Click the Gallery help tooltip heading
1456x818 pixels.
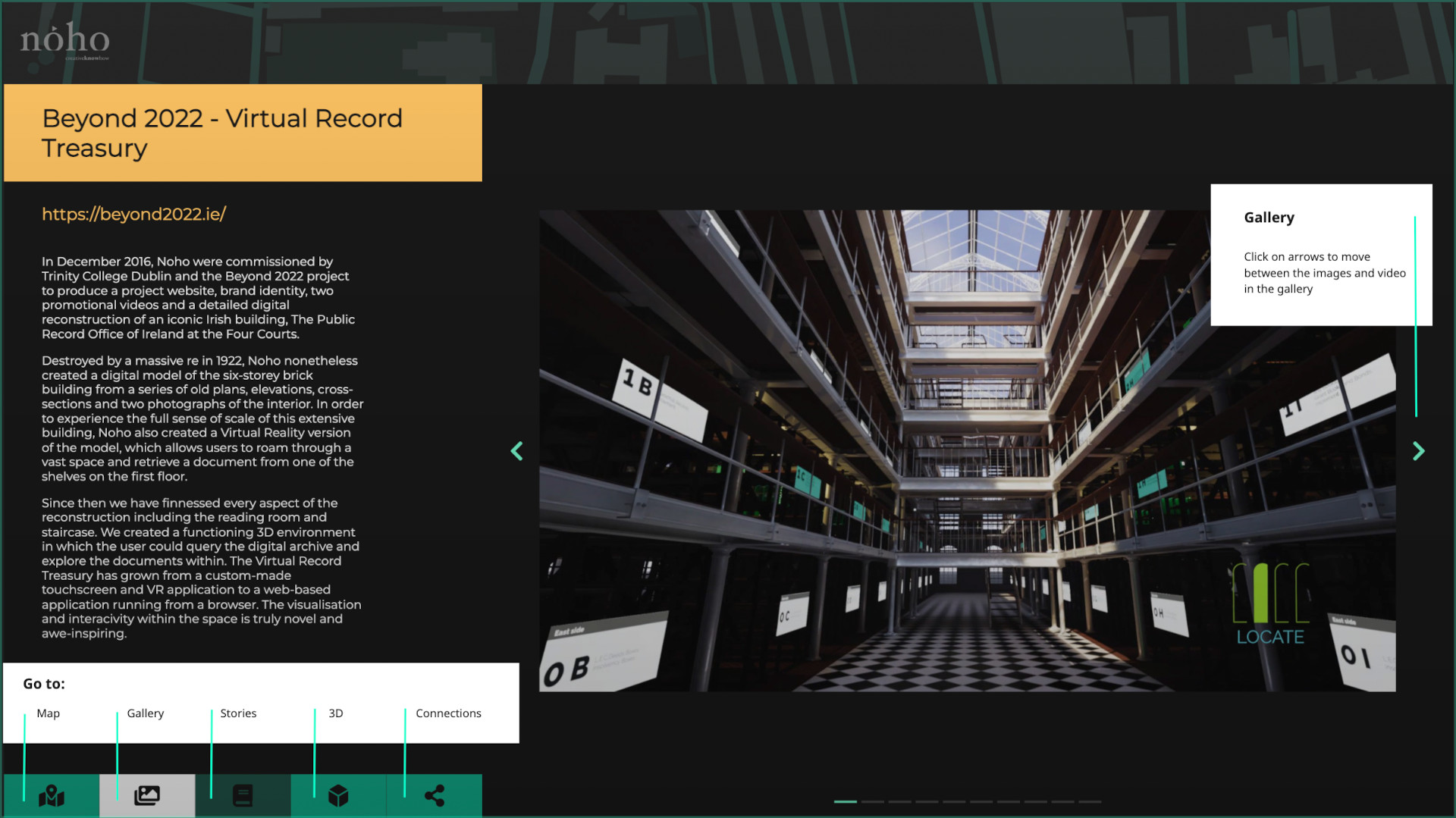tap(1269, 218)
